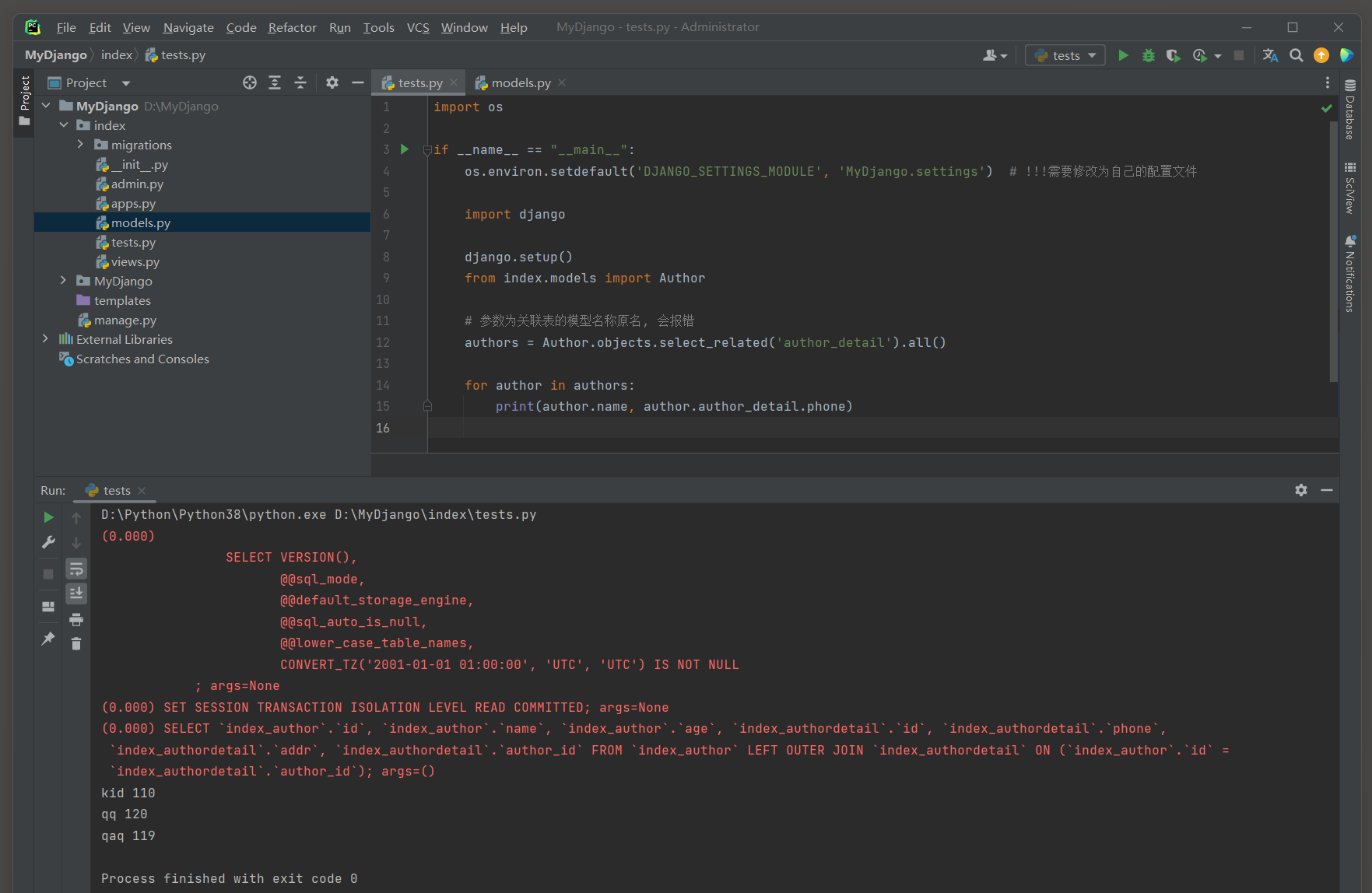Pin the Run tab with pin icon

(x=48, y=639)
